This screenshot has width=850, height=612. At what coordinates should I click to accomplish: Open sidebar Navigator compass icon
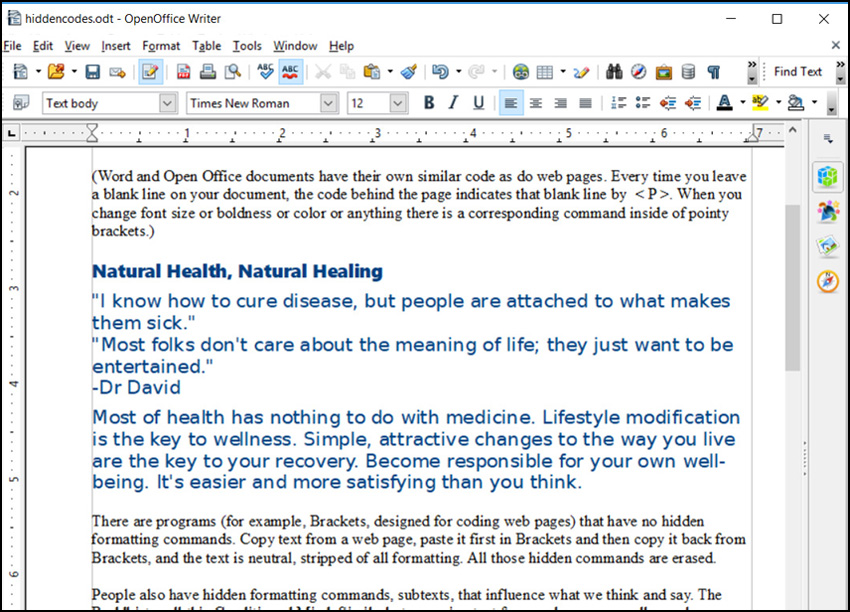coord(828,281)
